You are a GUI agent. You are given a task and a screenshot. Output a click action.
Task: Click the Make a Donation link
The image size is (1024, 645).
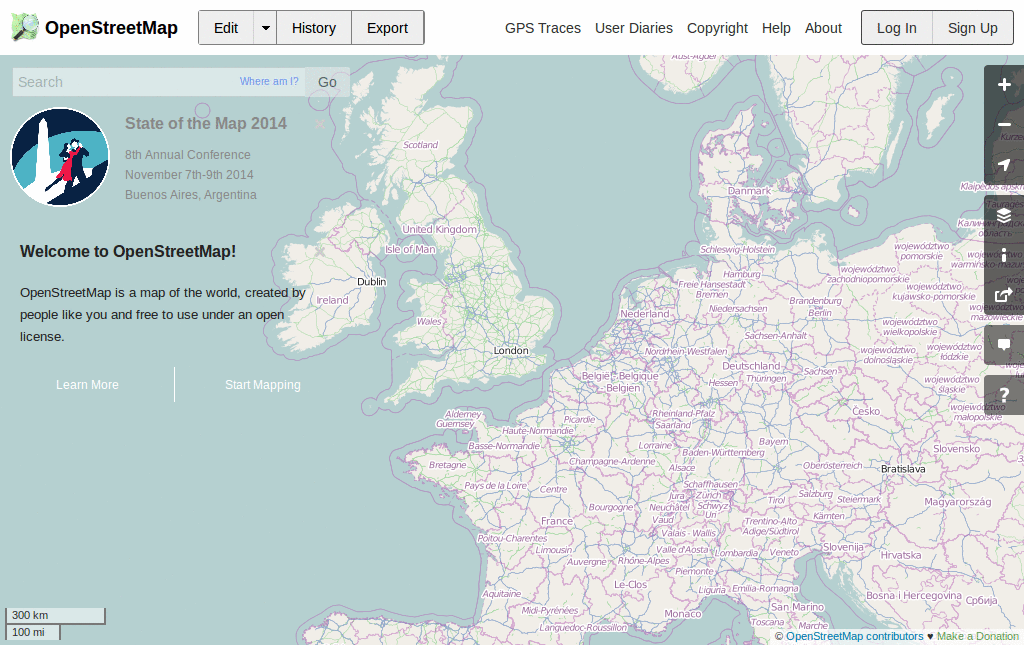(x=977, y=636)
